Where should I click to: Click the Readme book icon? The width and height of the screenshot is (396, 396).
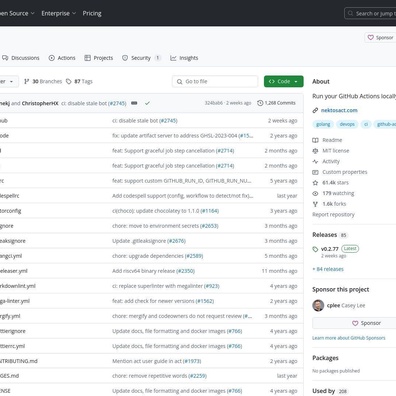[315, 140]
